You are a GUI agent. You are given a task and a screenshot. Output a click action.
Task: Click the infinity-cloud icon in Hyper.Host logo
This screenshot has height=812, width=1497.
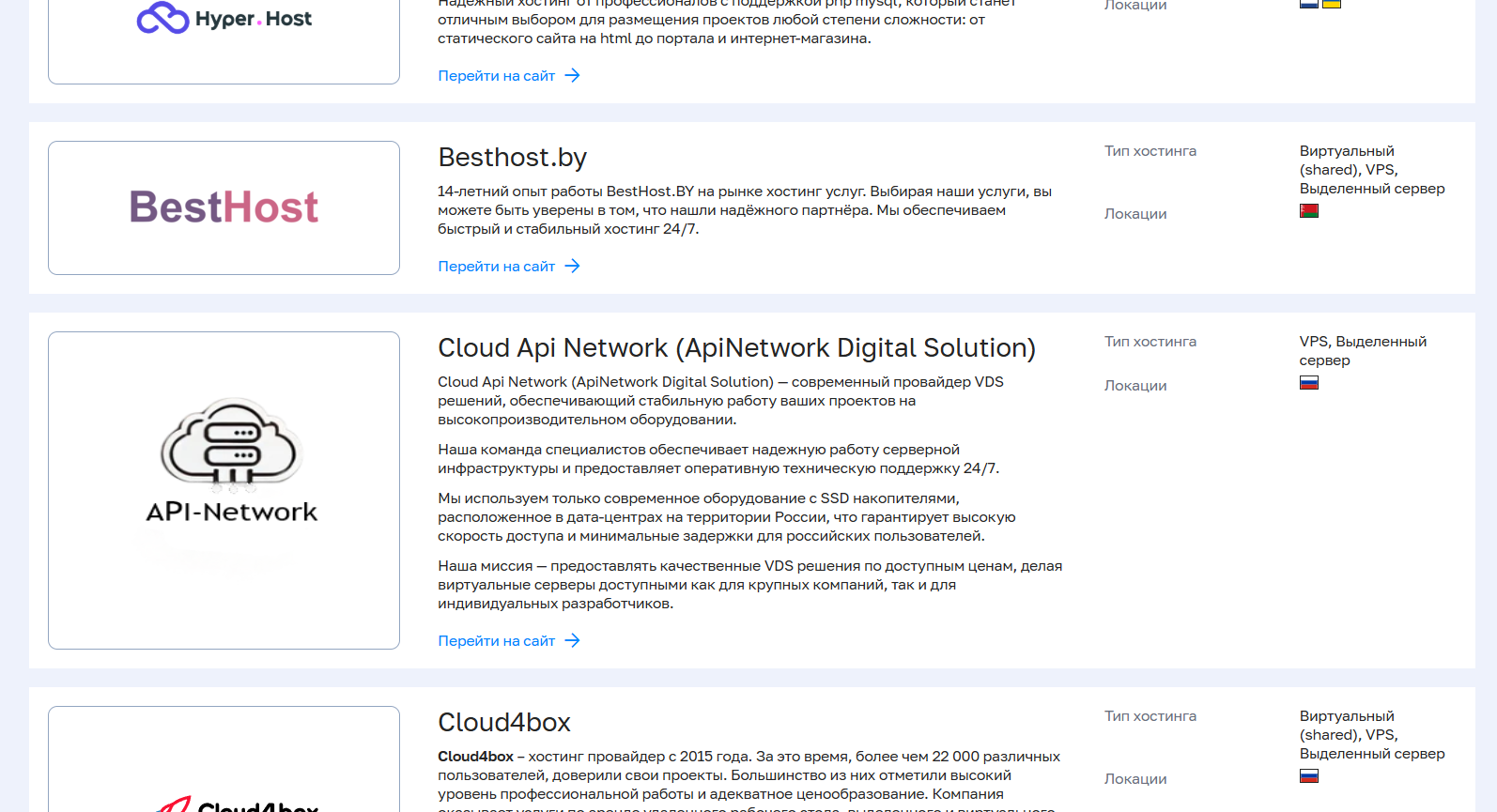[x=162, y=18]
